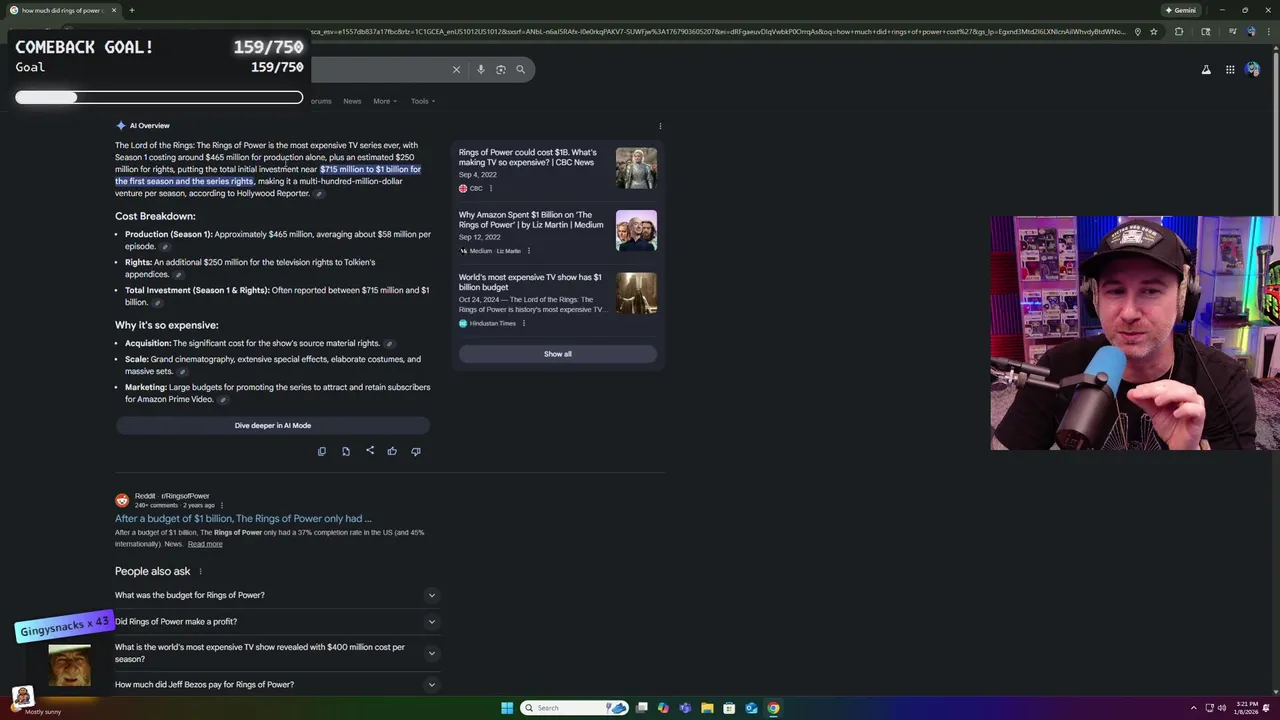Screen dimensions: 1280x720
Task: Open the Windows Start menu
Action: (x=507, y=708)
